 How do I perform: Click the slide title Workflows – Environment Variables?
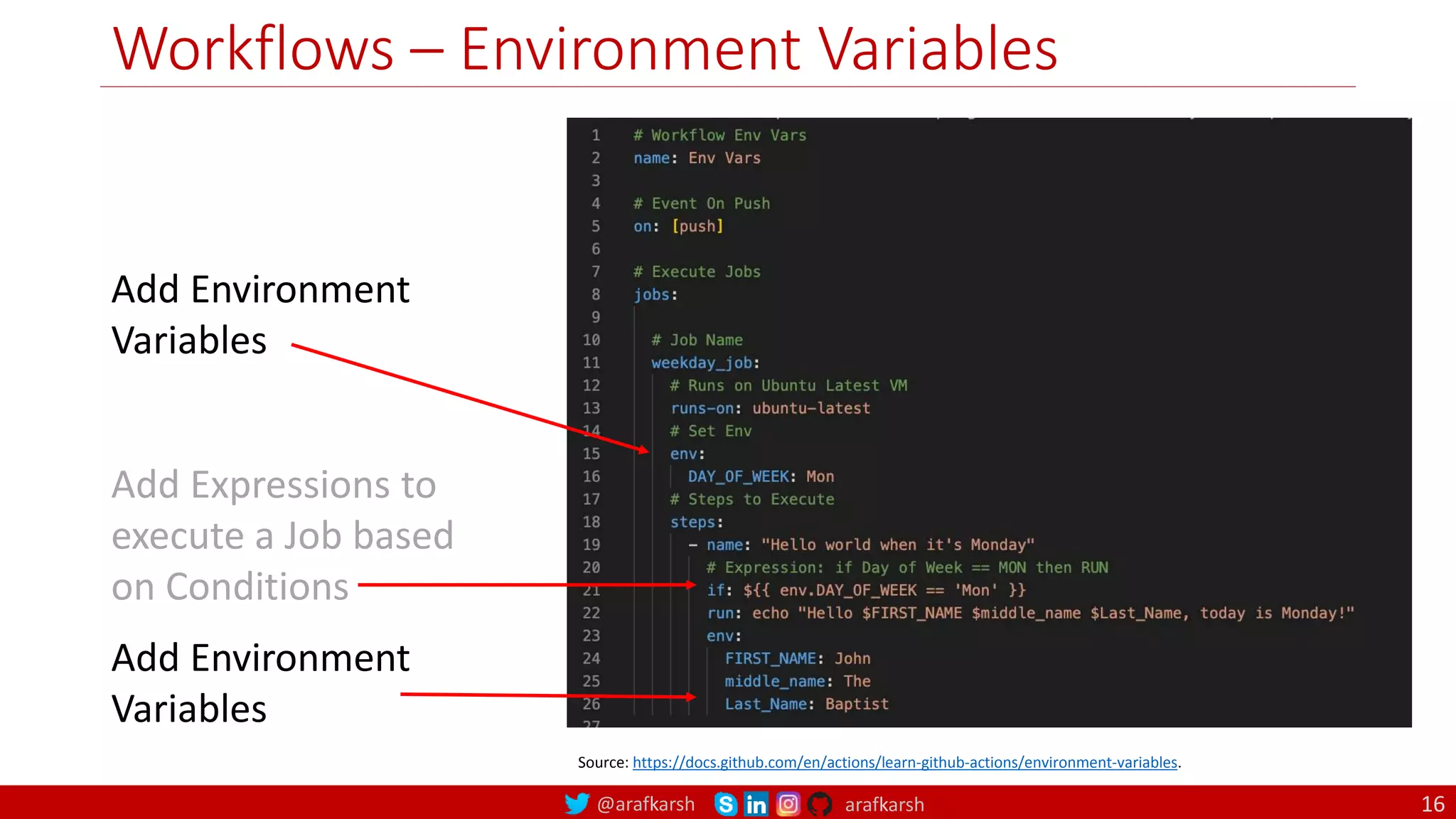(x=585, y=48)
